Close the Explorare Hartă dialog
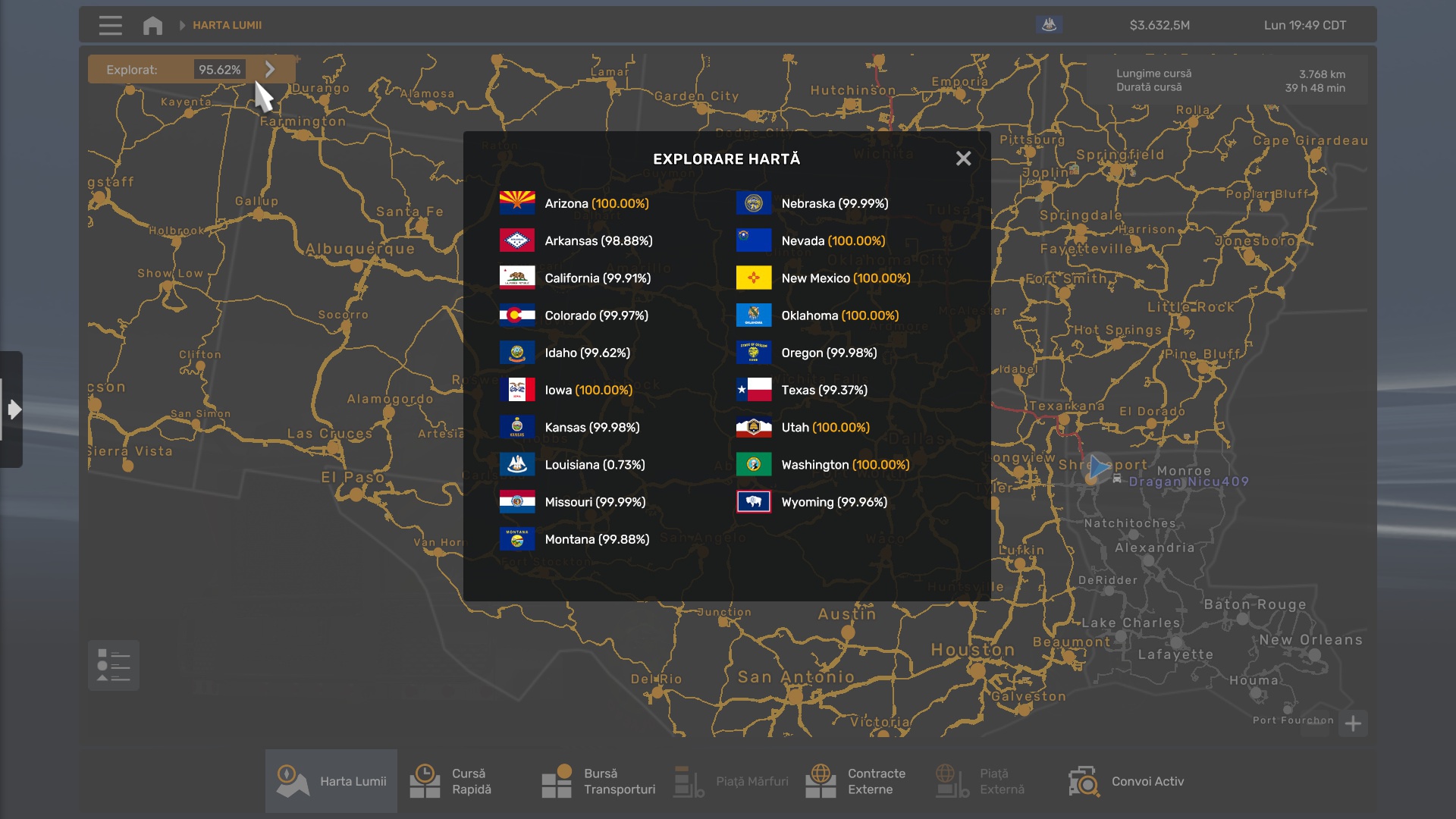The height and width of the screenshot is (819, 1456). [x=963, y=158]
